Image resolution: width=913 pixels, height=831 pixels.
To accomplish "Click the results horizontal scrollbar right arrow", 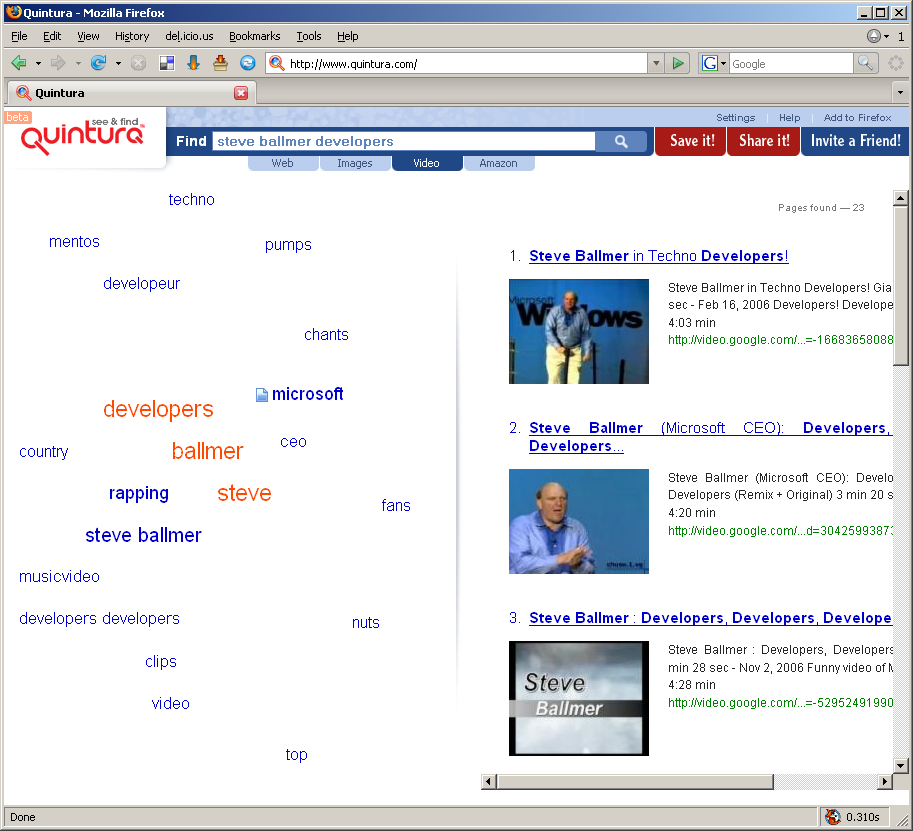I will (884, 782).
